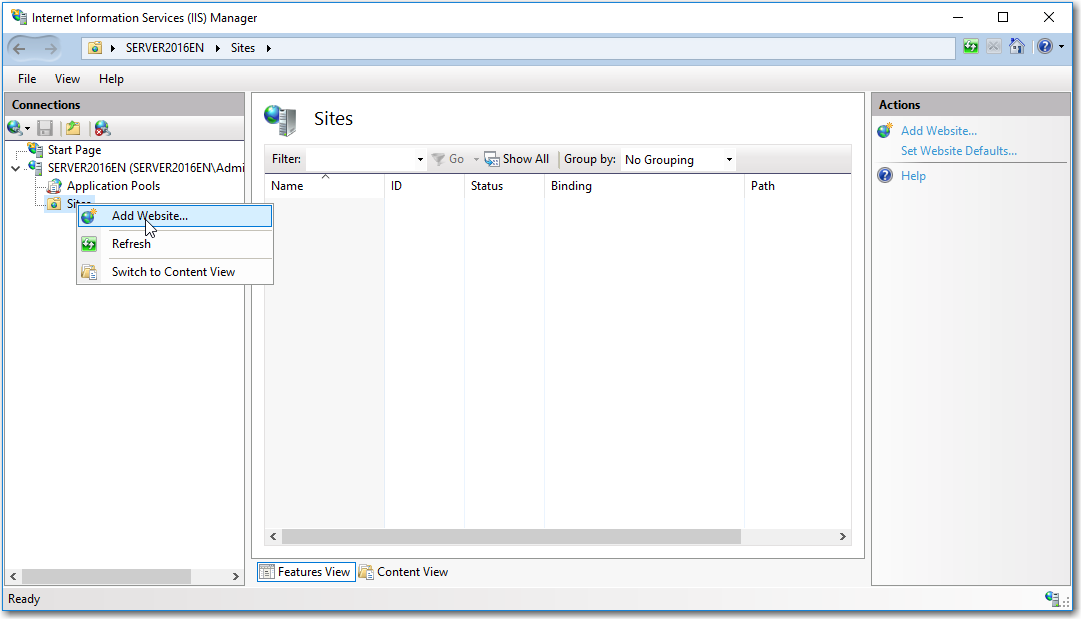Click the Show All button
Viewport: 1081px width, 619px height.
coord(517,159)
